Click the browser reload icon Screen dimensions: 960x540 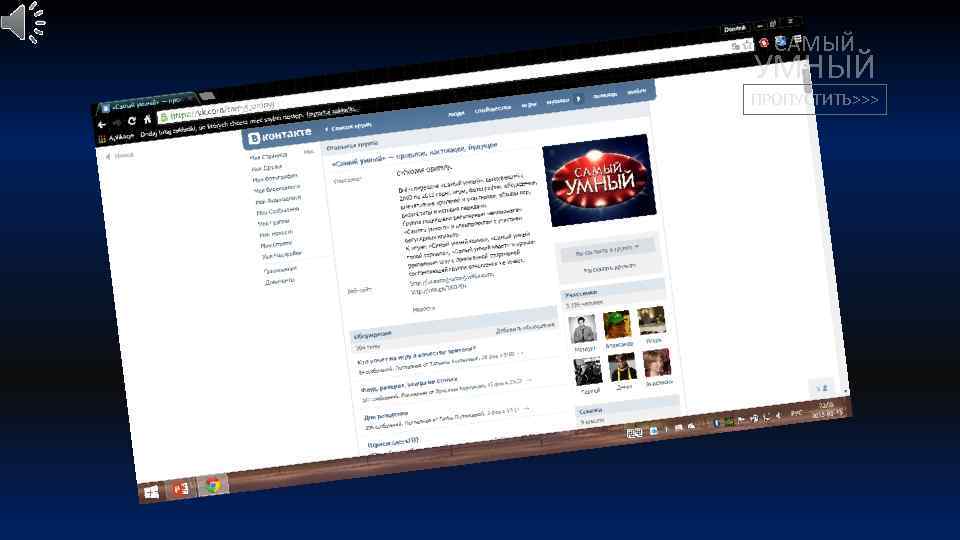pos(131,121)
